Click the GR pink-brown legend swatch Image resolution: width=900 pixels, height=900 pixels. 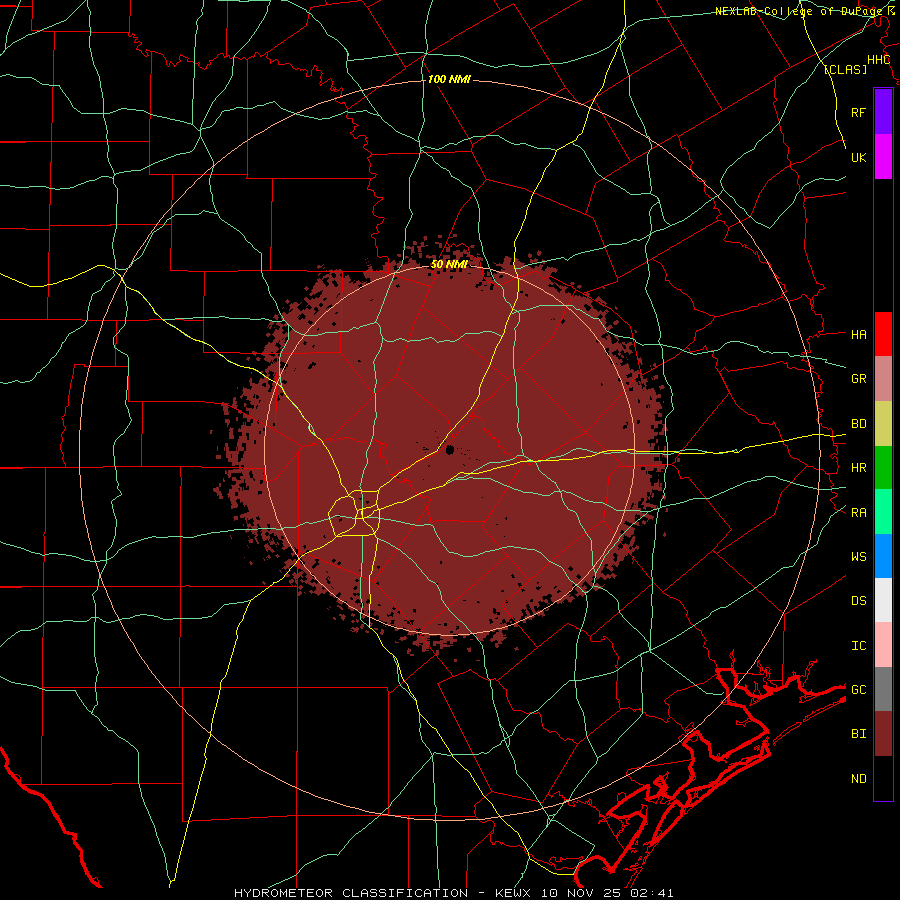883,379
